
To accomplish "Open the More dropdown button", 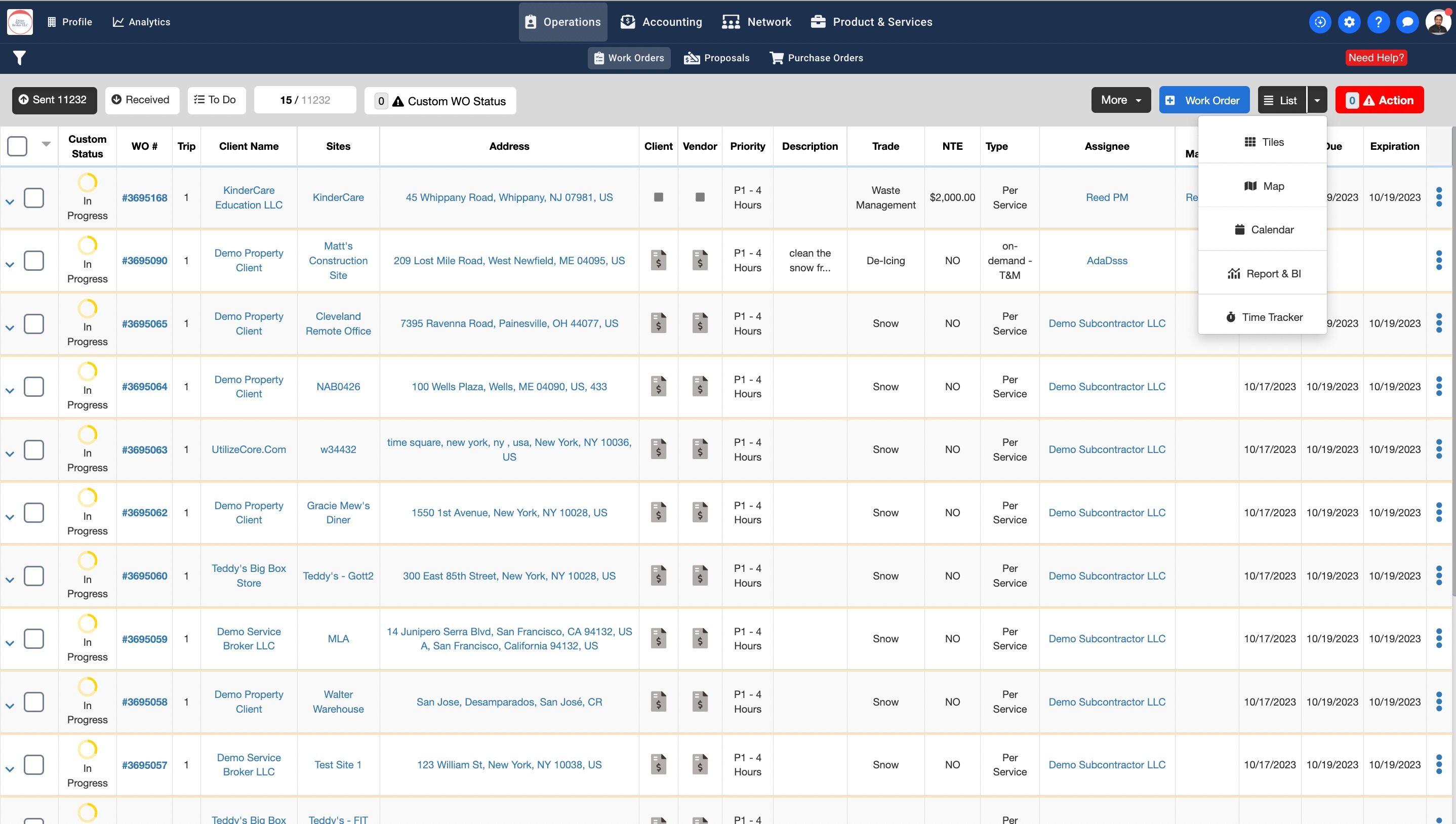I will (x=1120, y=100).
